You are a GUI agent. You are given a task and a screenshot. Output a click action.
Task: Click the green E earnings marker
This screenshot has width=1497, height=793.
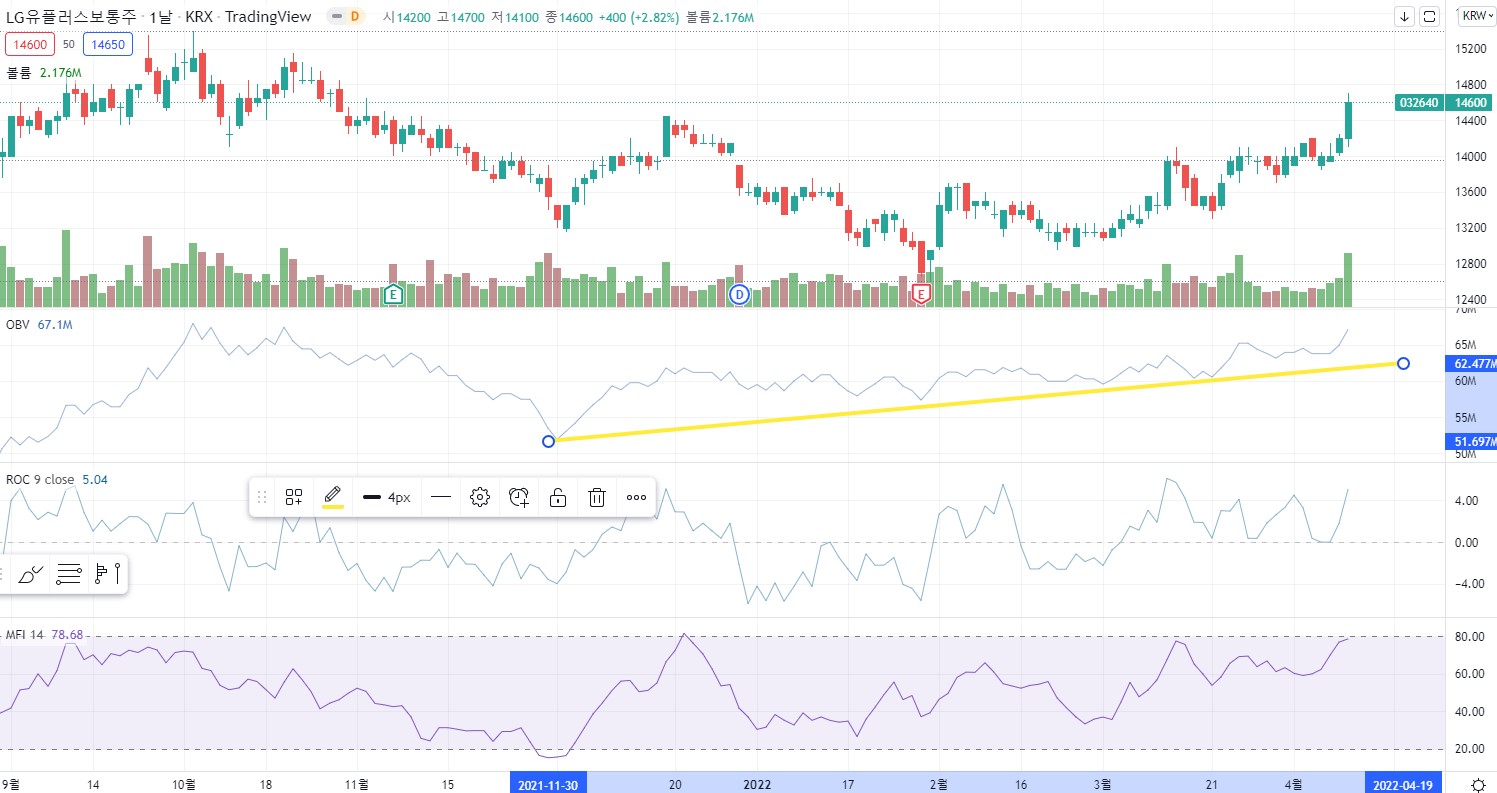[394, 294]
